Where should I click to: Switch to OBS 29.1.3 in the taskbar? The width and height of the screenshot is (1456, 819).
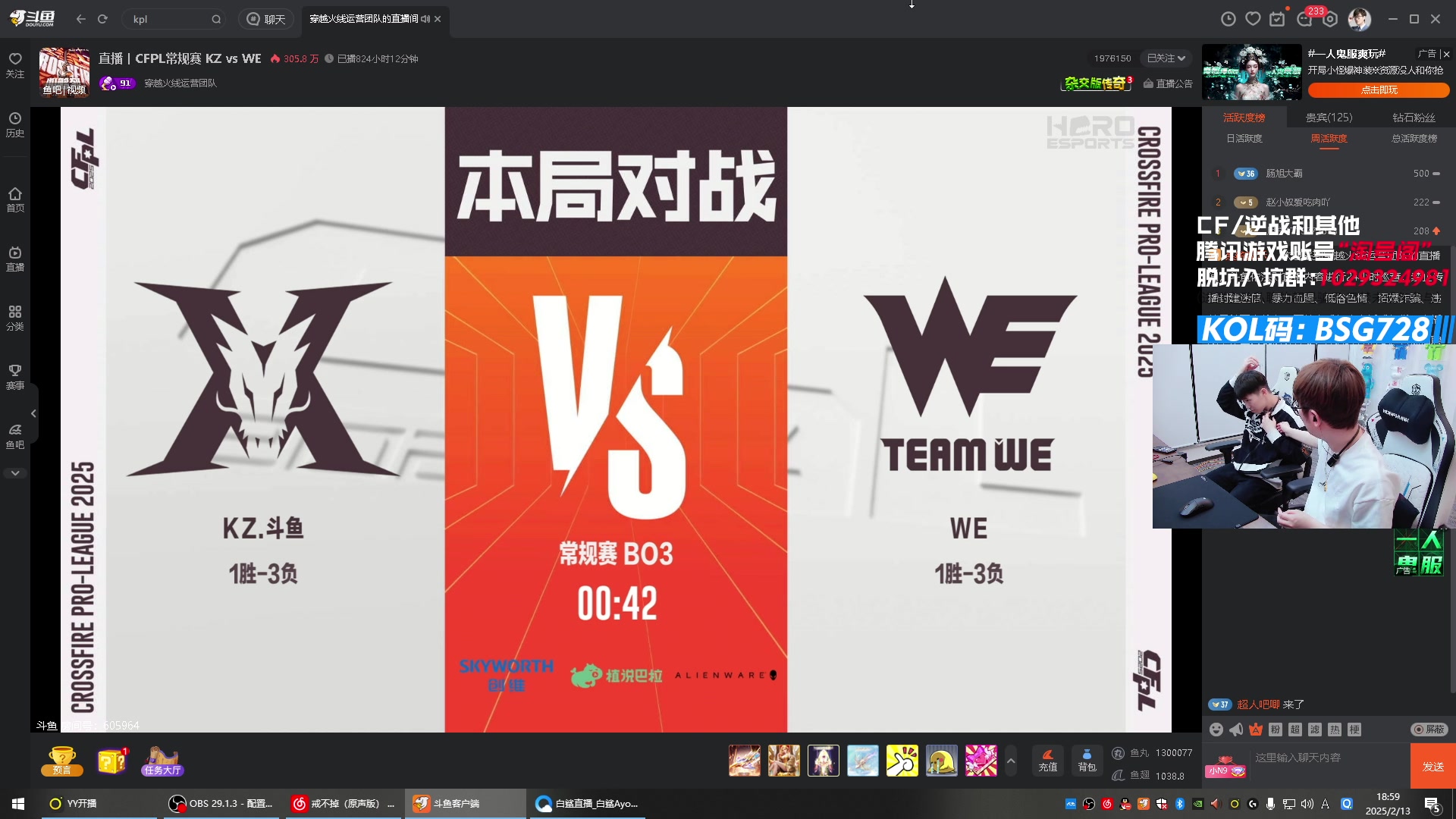click(221, 804)
